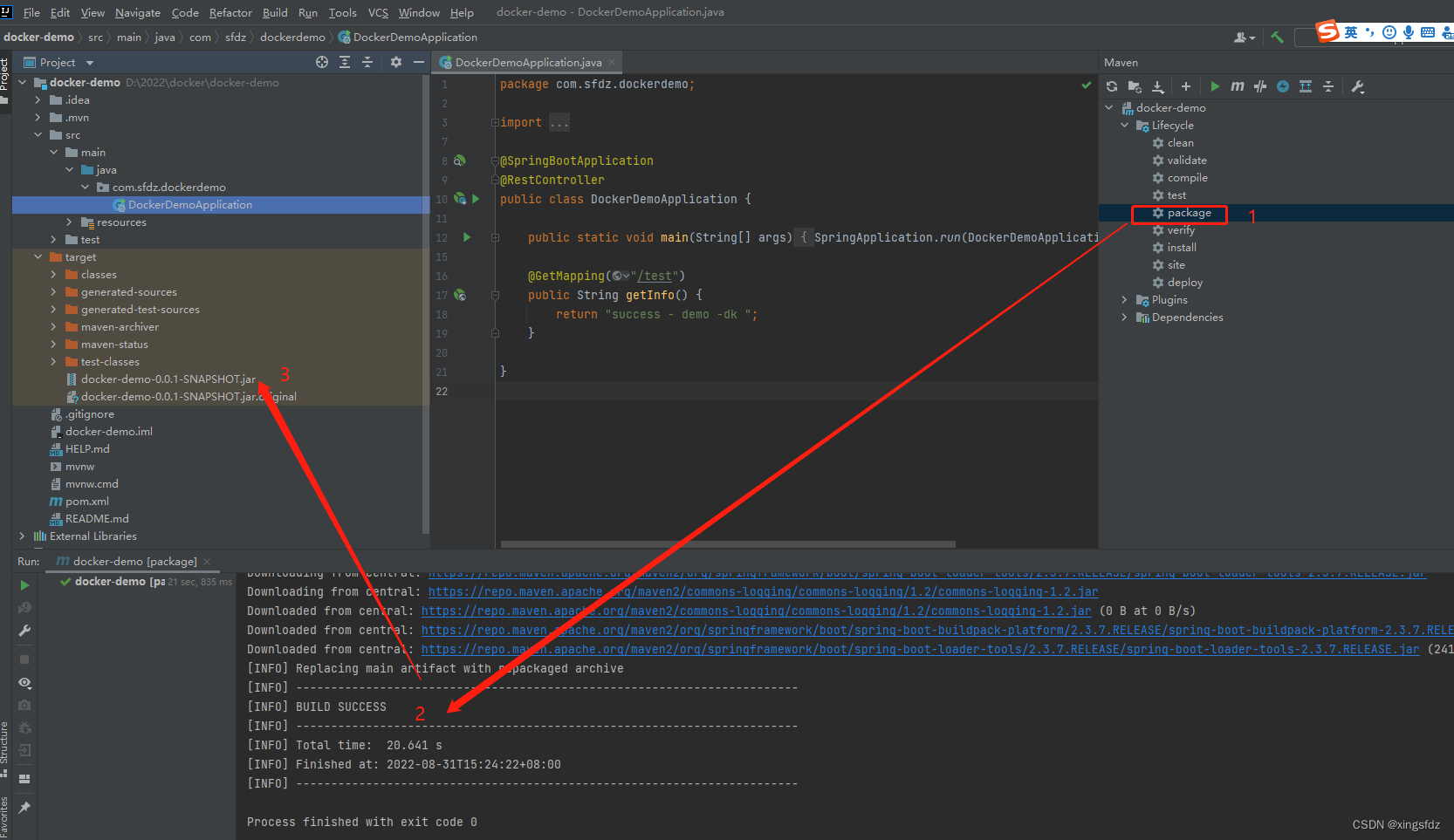Click green inspection checkmark in editor
Viewport: 1454px width, 840px height.
pos(1087,85)
